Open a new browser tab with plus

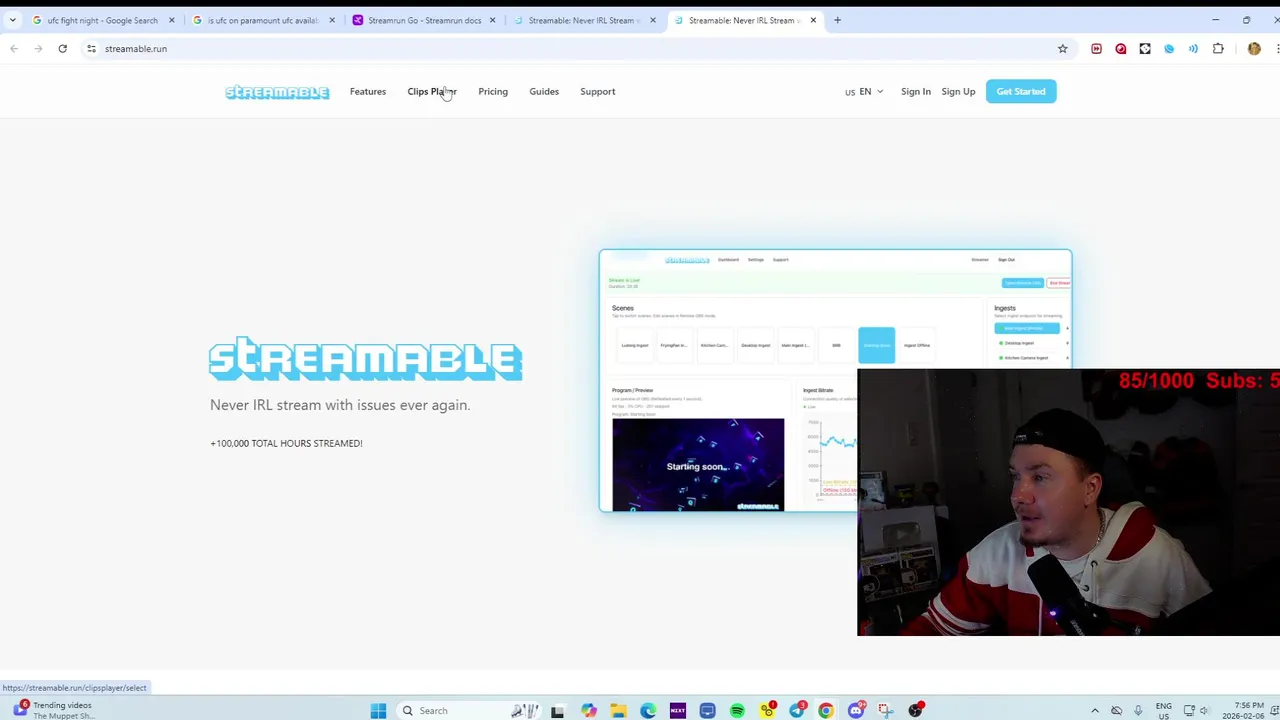point(837,20)
